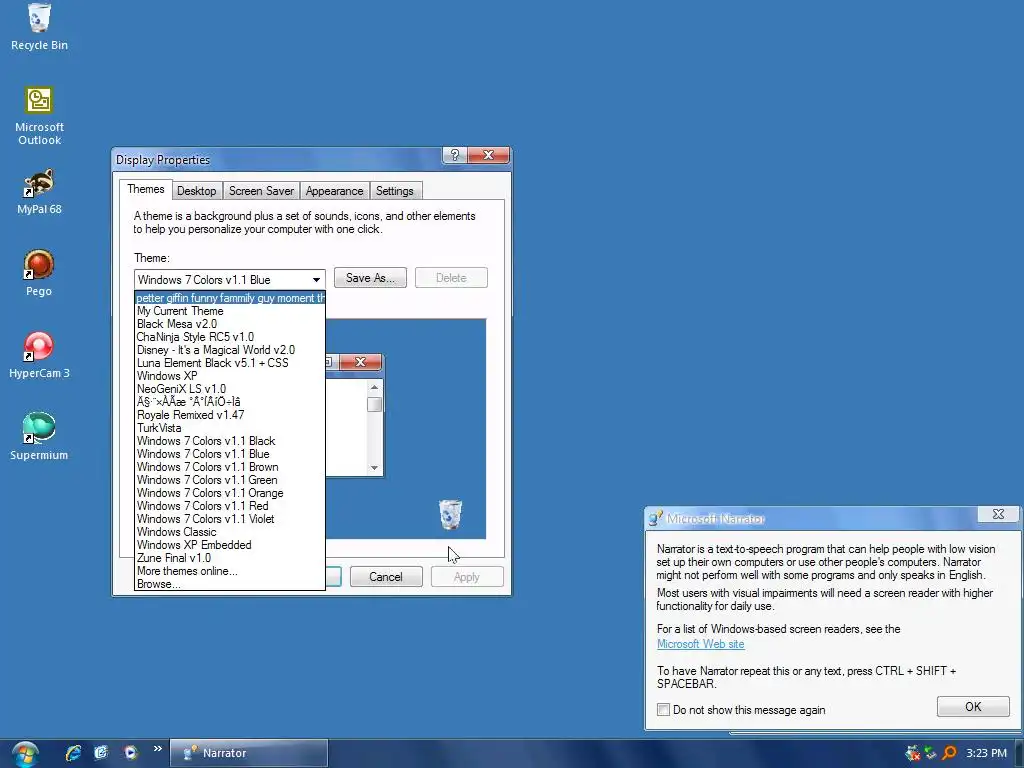The image size is (1024, 768).
Task: Click the preview window scrollbar down arrow
Action: (x=374, y=468)
